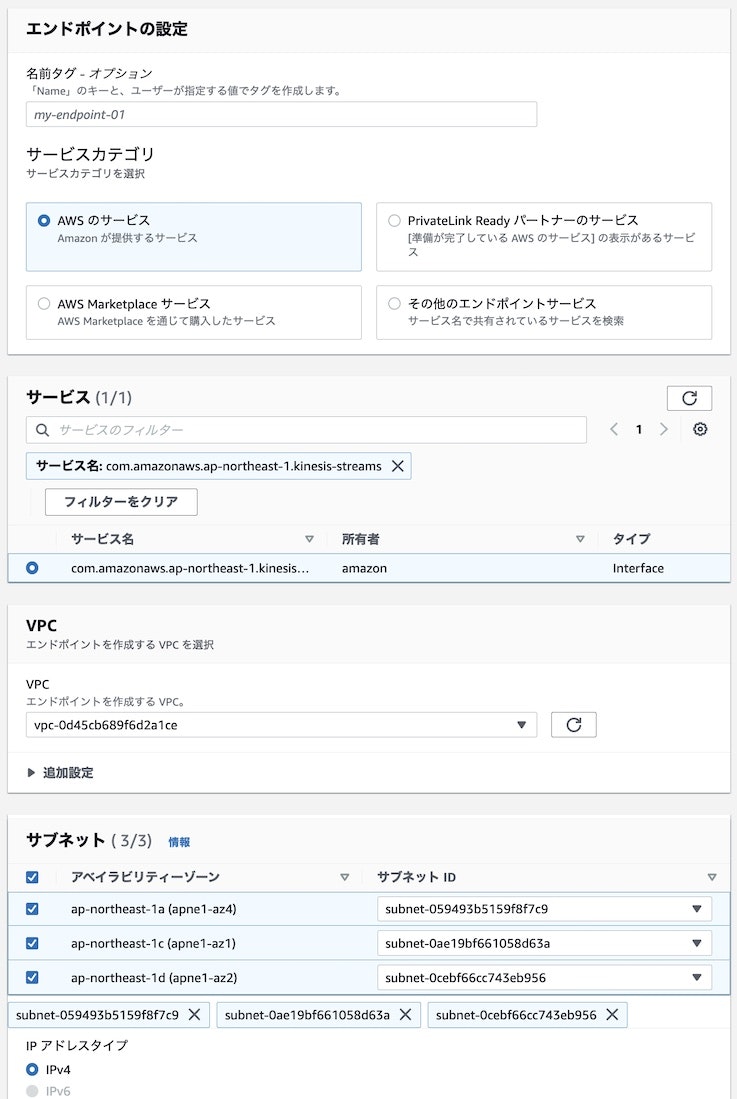This screenshot has height=1099, width=737.
Task: Remove the kinesis-streams service name filter
Action: coord(397,466)
